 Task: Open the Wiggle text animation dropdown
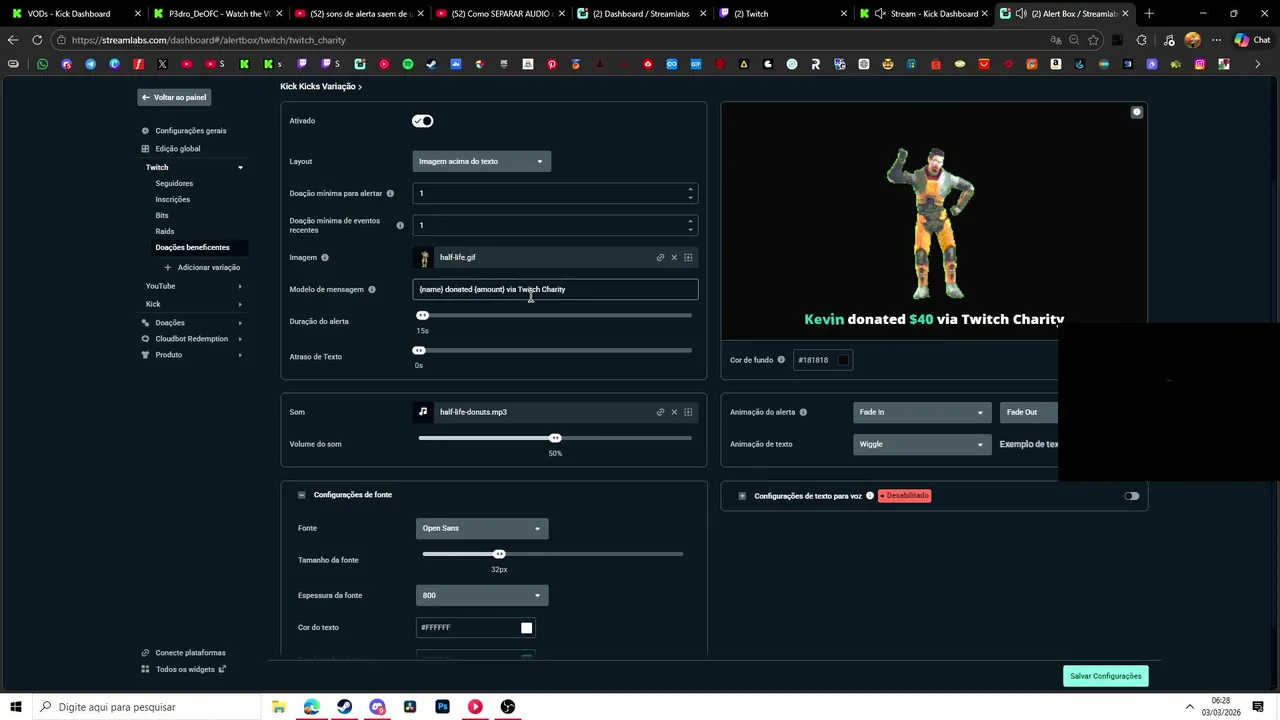[x=922, y=444]
